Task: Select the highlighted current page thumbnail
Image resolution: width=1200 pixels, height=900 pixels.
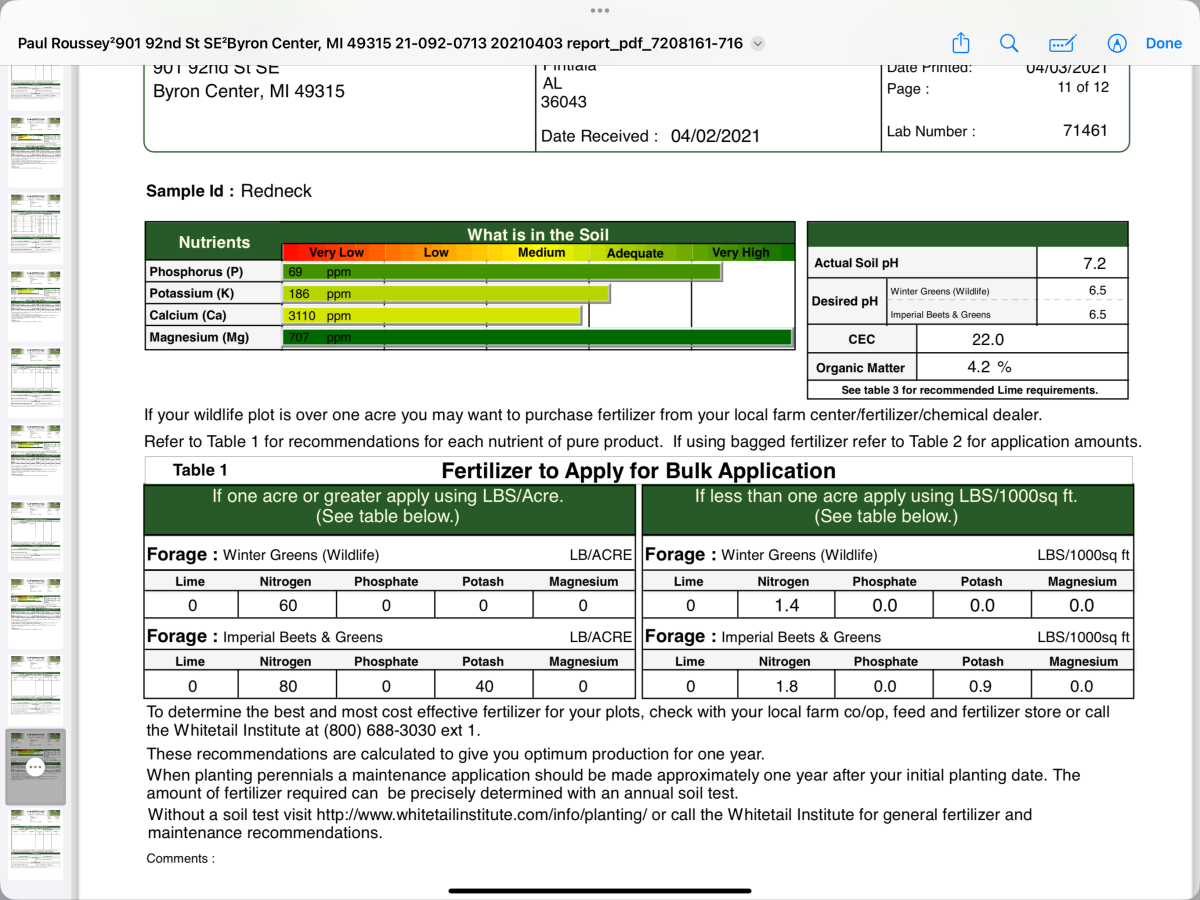Action: 36,767
